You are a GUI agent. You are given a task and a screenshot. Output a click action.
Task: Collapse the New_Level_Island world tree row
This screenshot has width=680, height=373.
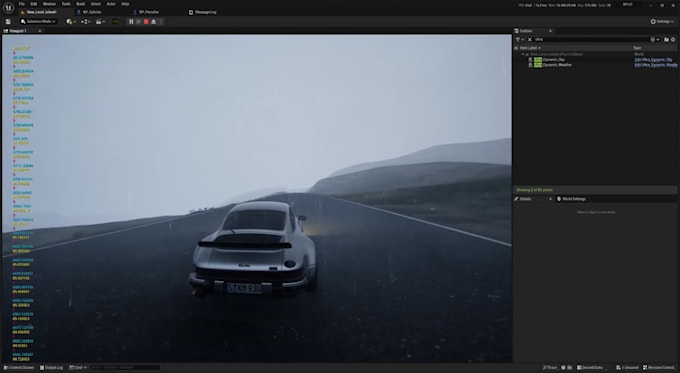[x=523, y=54]
